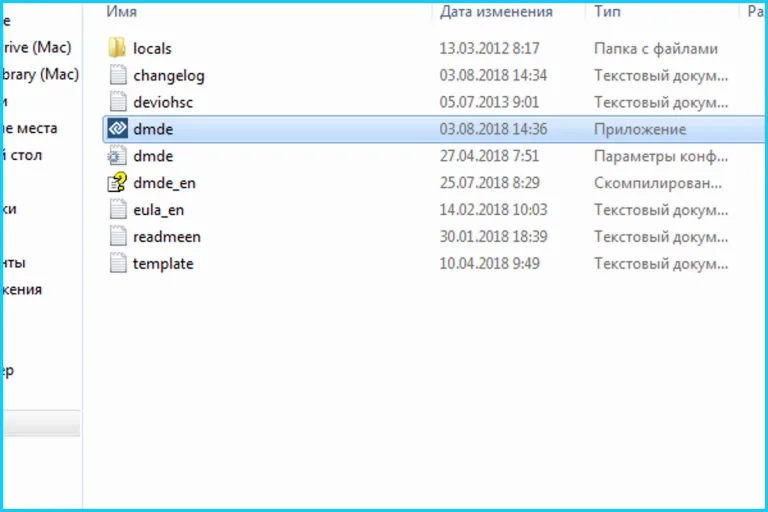Select the dmde configuration settings icon

118,156
